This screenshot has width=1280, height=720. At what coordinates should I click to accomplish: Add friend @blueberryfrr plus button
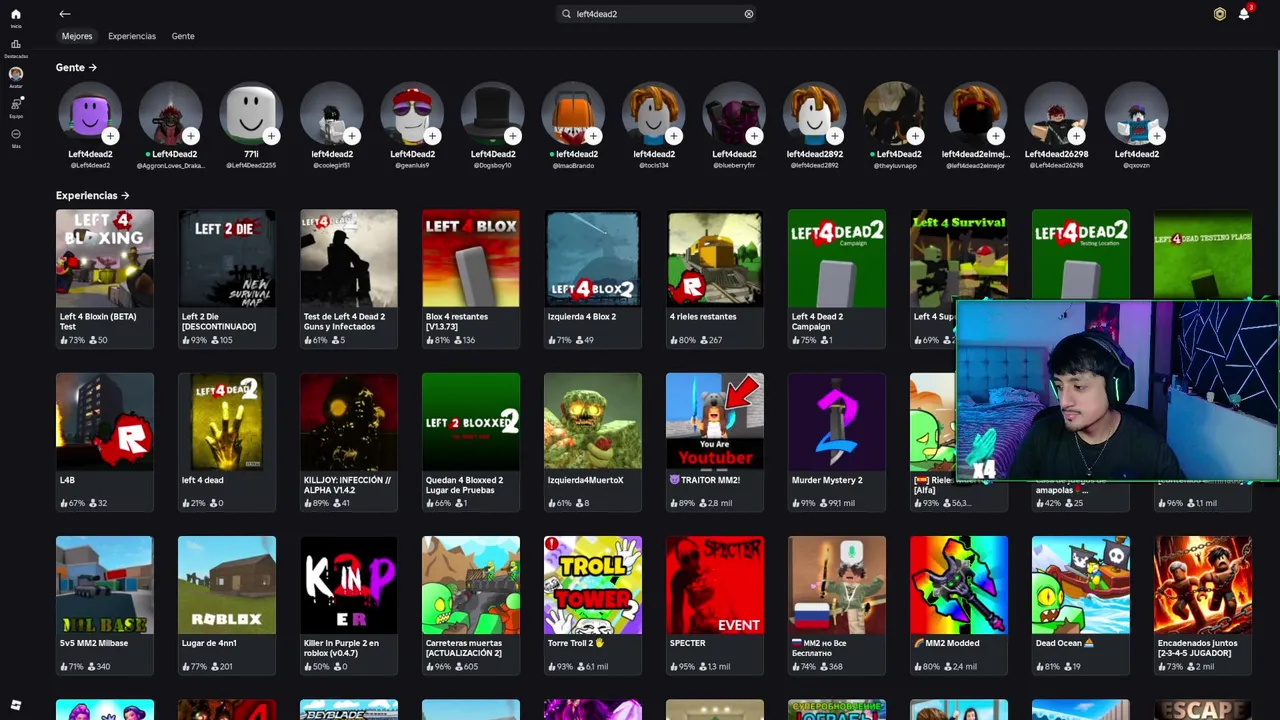click(x=754, y=136)
